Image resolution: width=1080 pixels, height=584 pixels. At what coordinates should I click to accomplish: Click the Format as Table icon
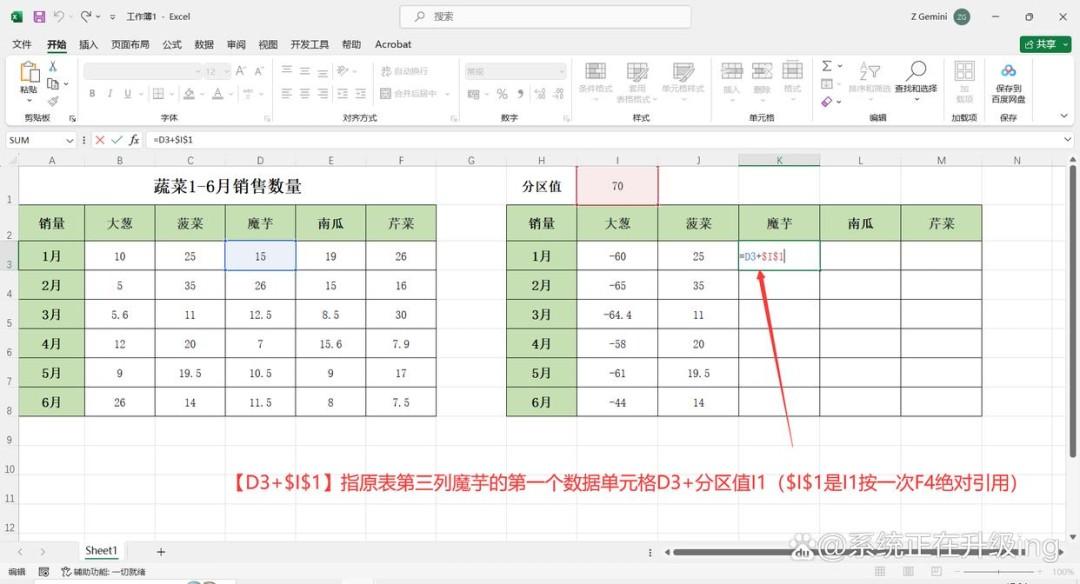coord(637,71)
